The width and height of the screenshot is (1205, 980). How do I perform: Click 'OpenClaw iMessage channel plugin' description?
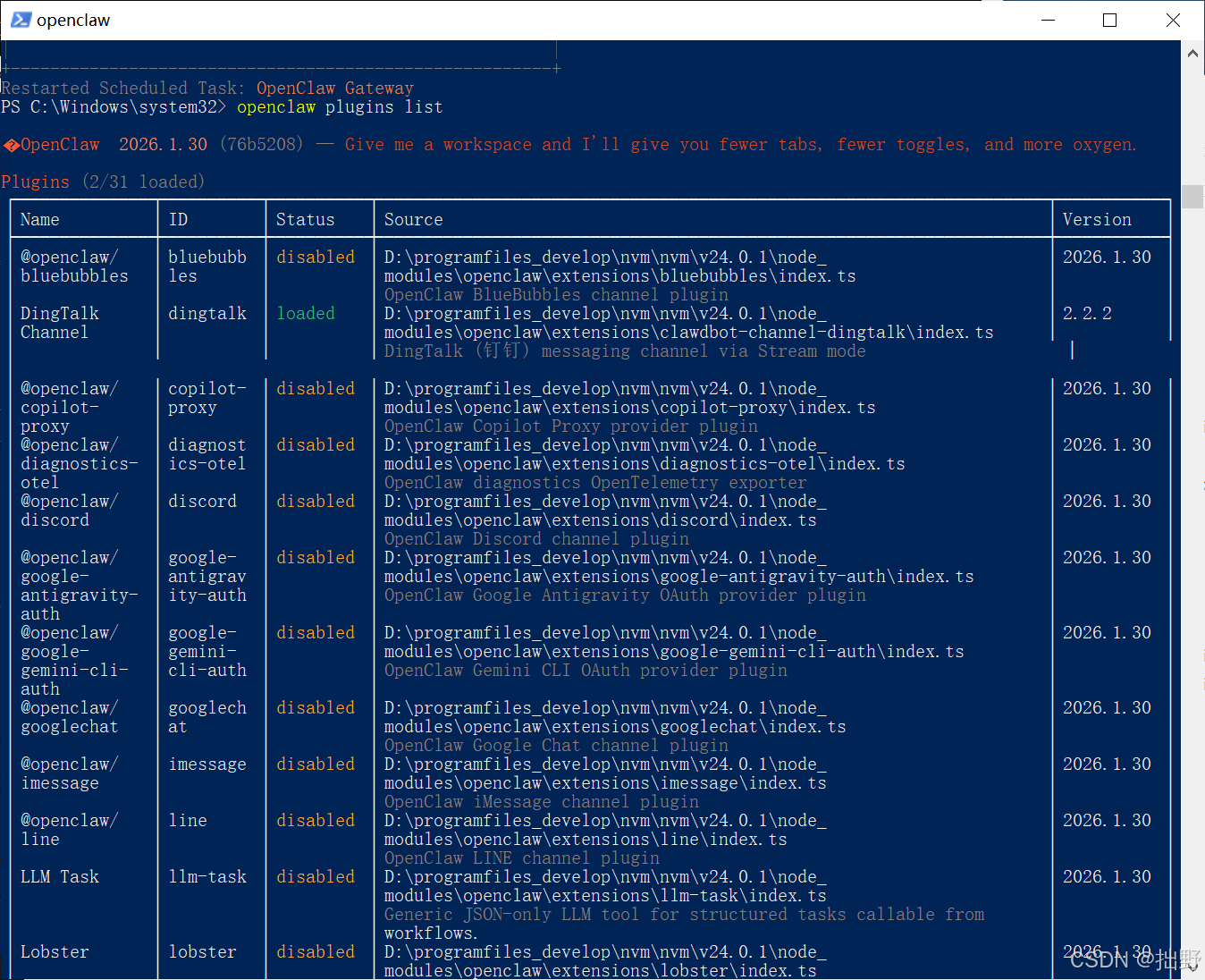(542, 801)
